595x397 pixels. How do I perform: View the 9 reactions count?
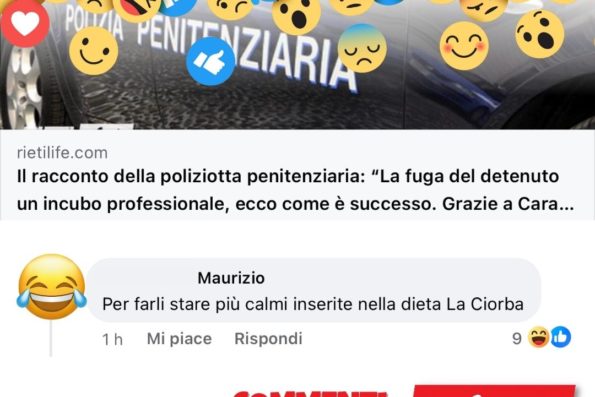pos(516,338)
